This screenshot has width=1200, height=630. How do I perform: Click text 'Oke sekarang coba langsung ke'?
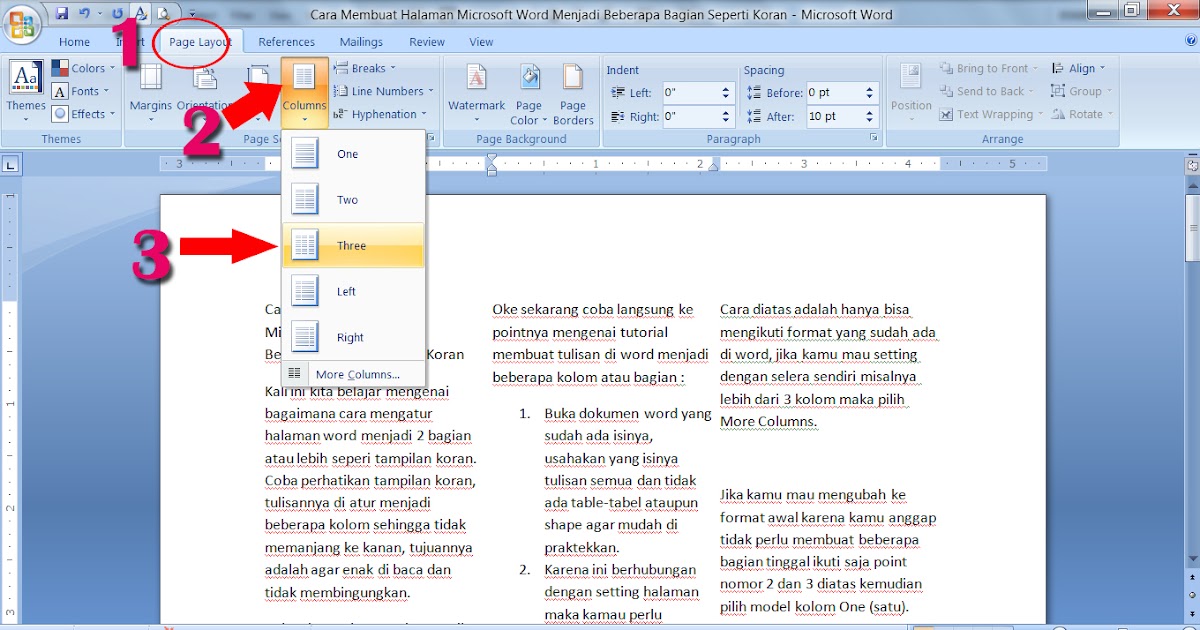592,309
